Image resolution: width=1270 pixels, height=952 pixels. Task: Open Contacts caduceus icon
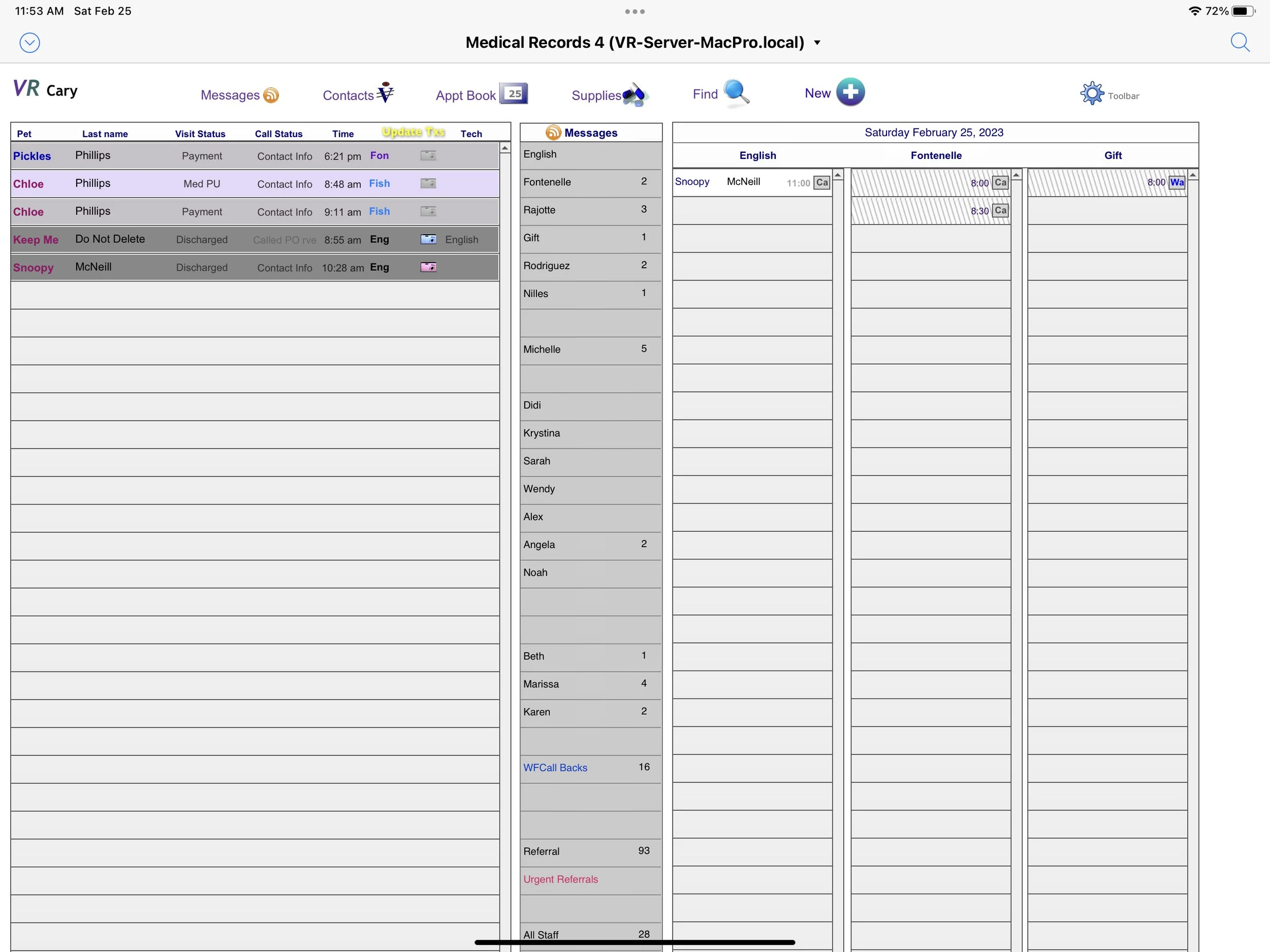point(385,92)
